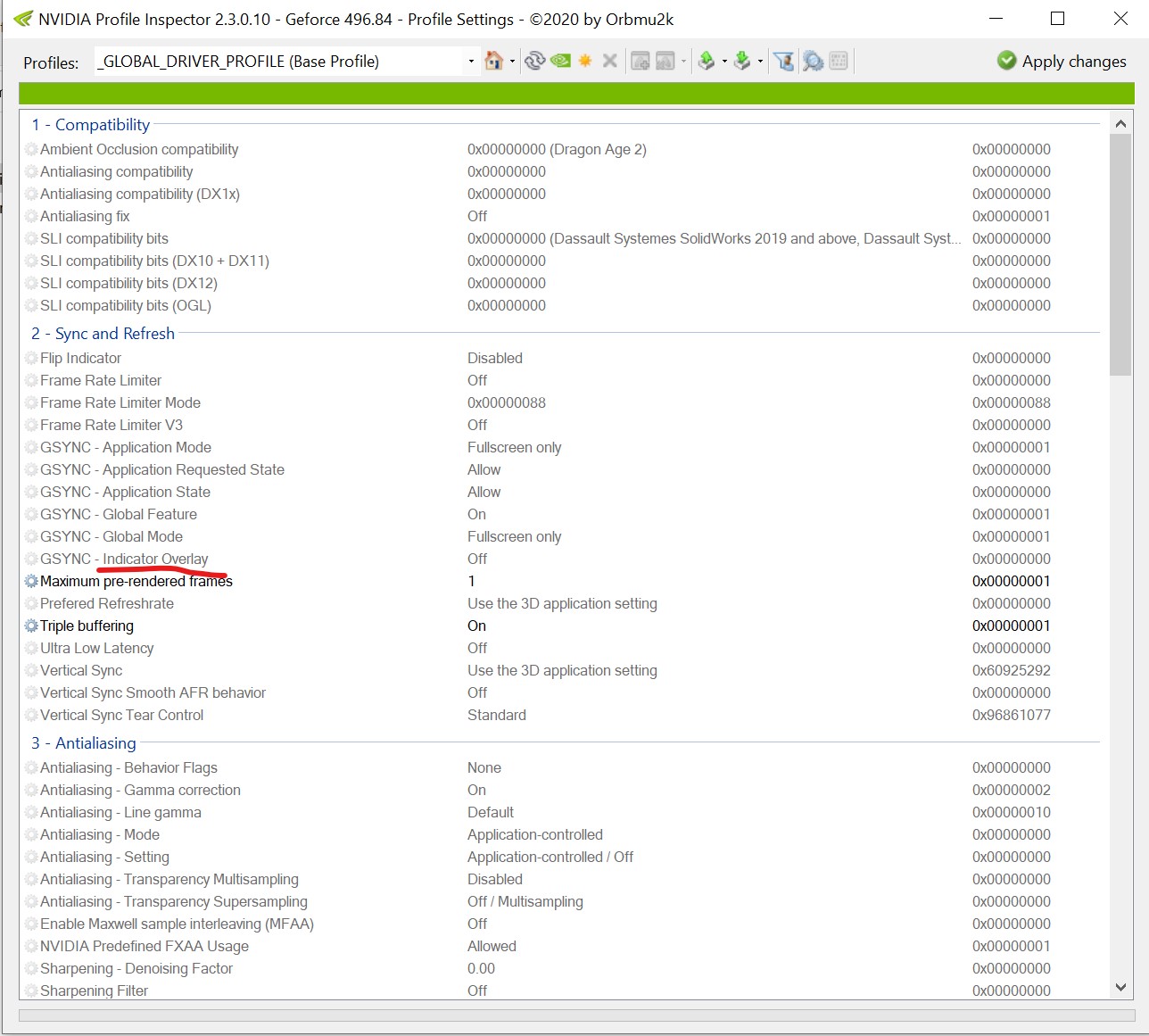Click the refresh profile settings icon
The height and width of the screenshot is (1036, 1149).
click(x=534, y=61)
